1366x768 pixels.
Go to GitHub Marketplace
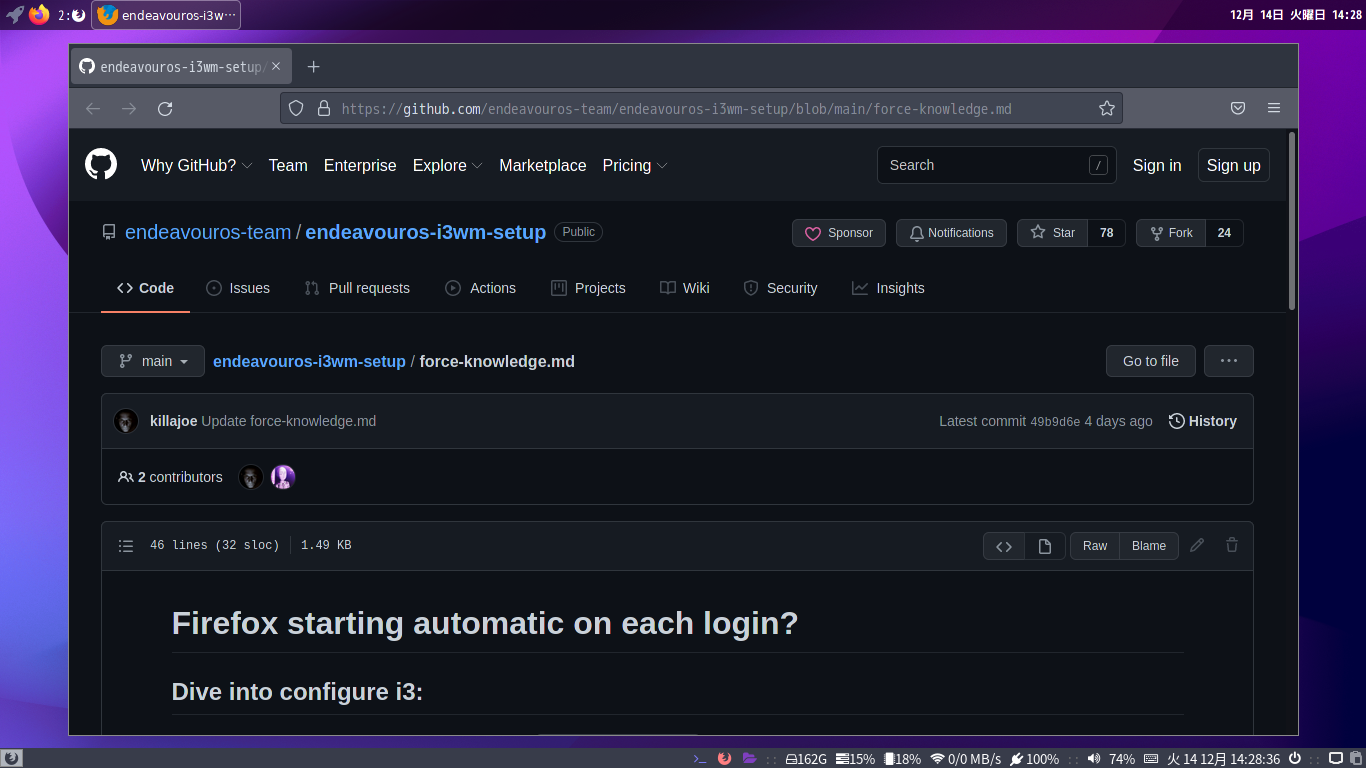[543, 166]
